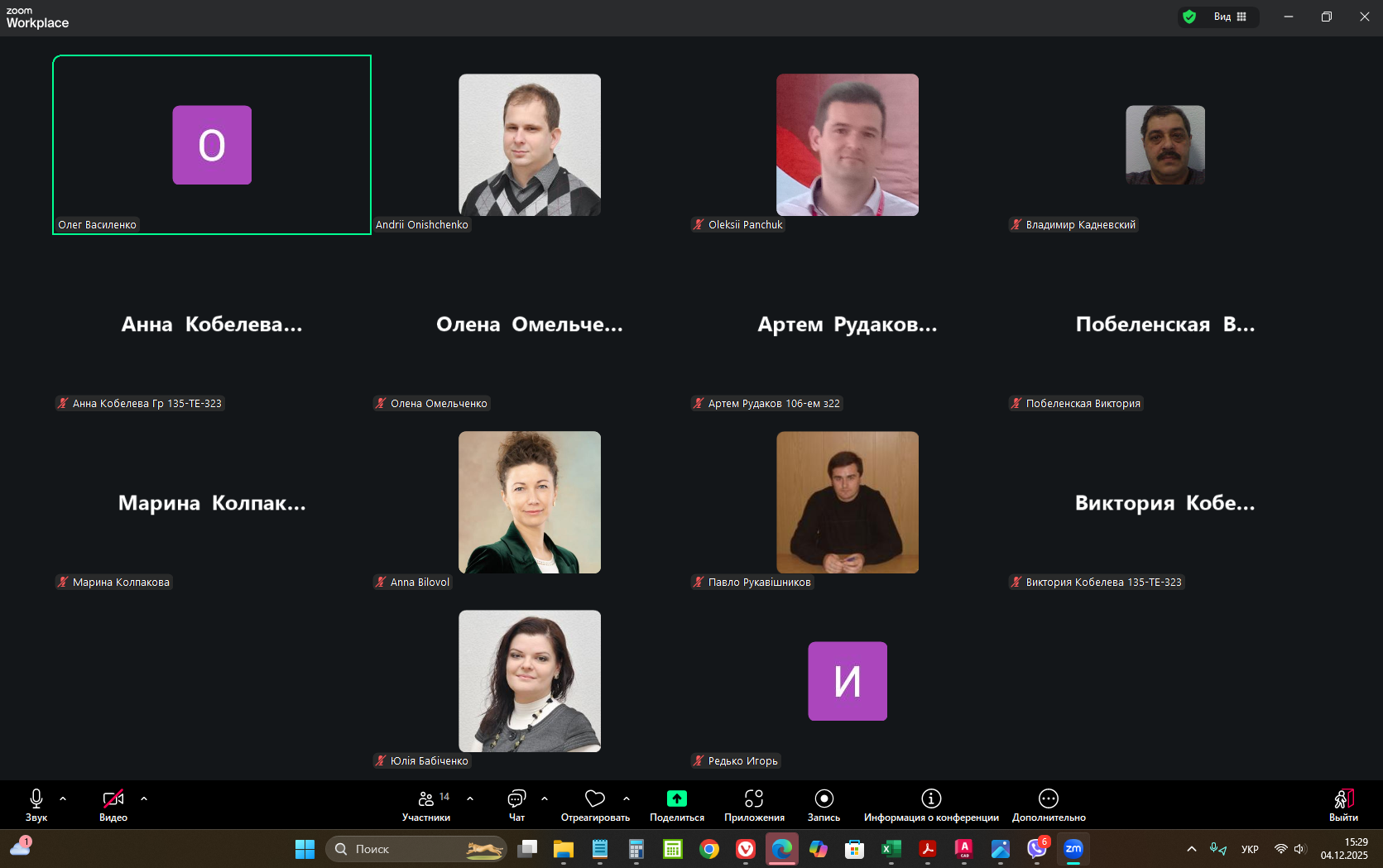1383x868 pixels.
Task: Open conference information
Action: point(930,805)
